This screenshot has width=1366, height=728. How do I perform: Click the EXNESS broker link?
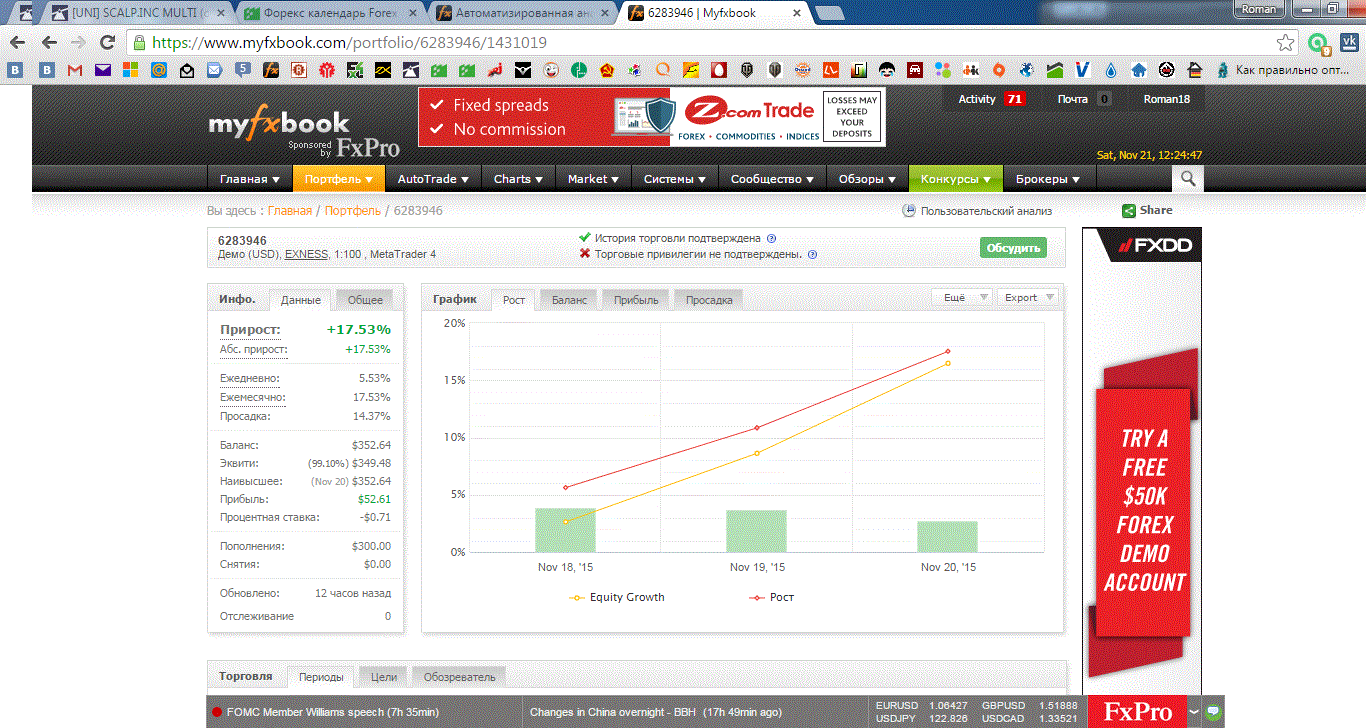pyautogui.click(x=306, y=255)
